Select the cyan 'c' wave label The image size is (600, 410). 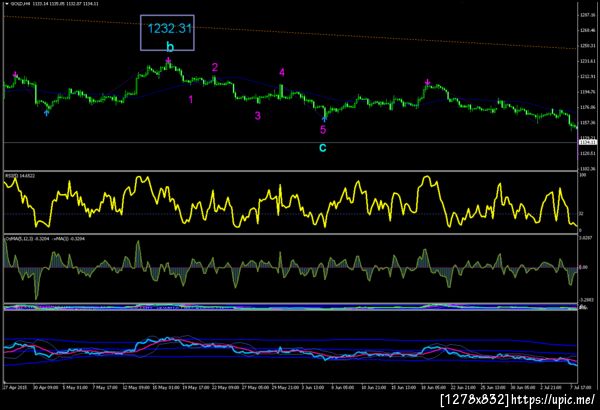[x=323, y=147]
